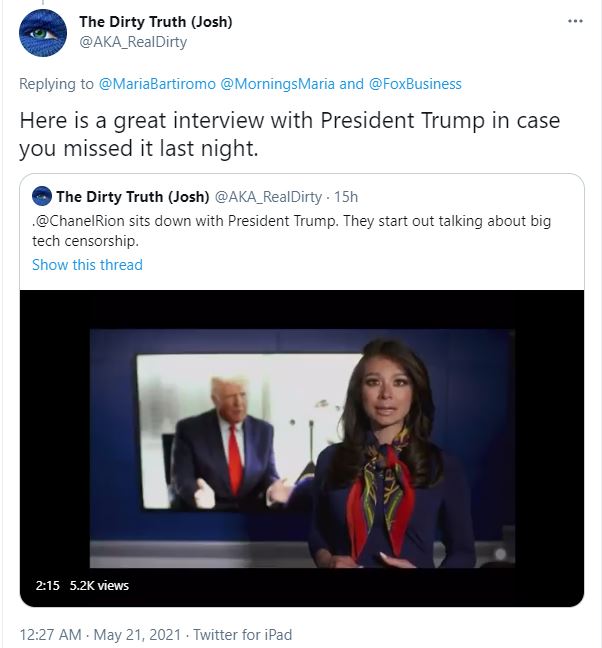Click the Show this thread link
The width and height of the screenshot is (602, 648).
coord(87,264)
